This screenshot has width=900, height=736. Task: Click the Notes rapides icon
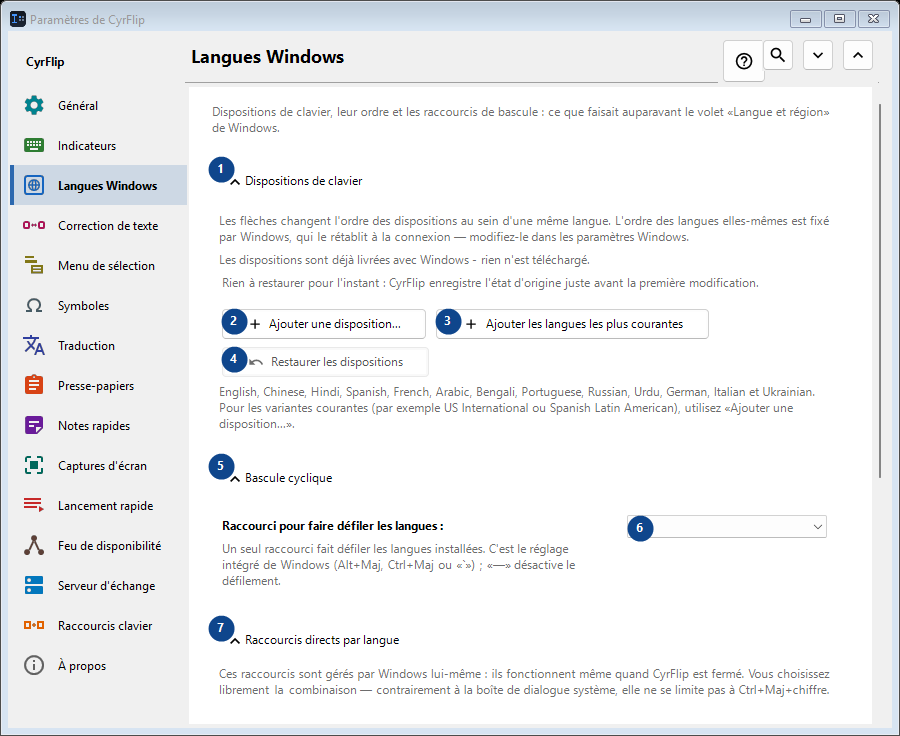34,425
